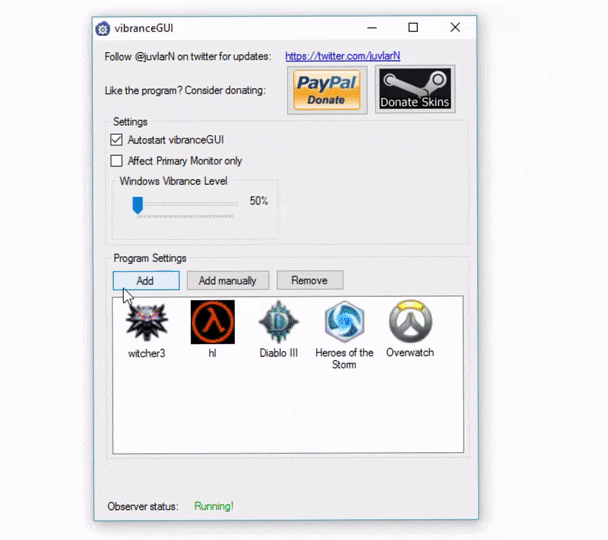
Task: Click the Overwatch label text
Action: click(x=410, y=352)
